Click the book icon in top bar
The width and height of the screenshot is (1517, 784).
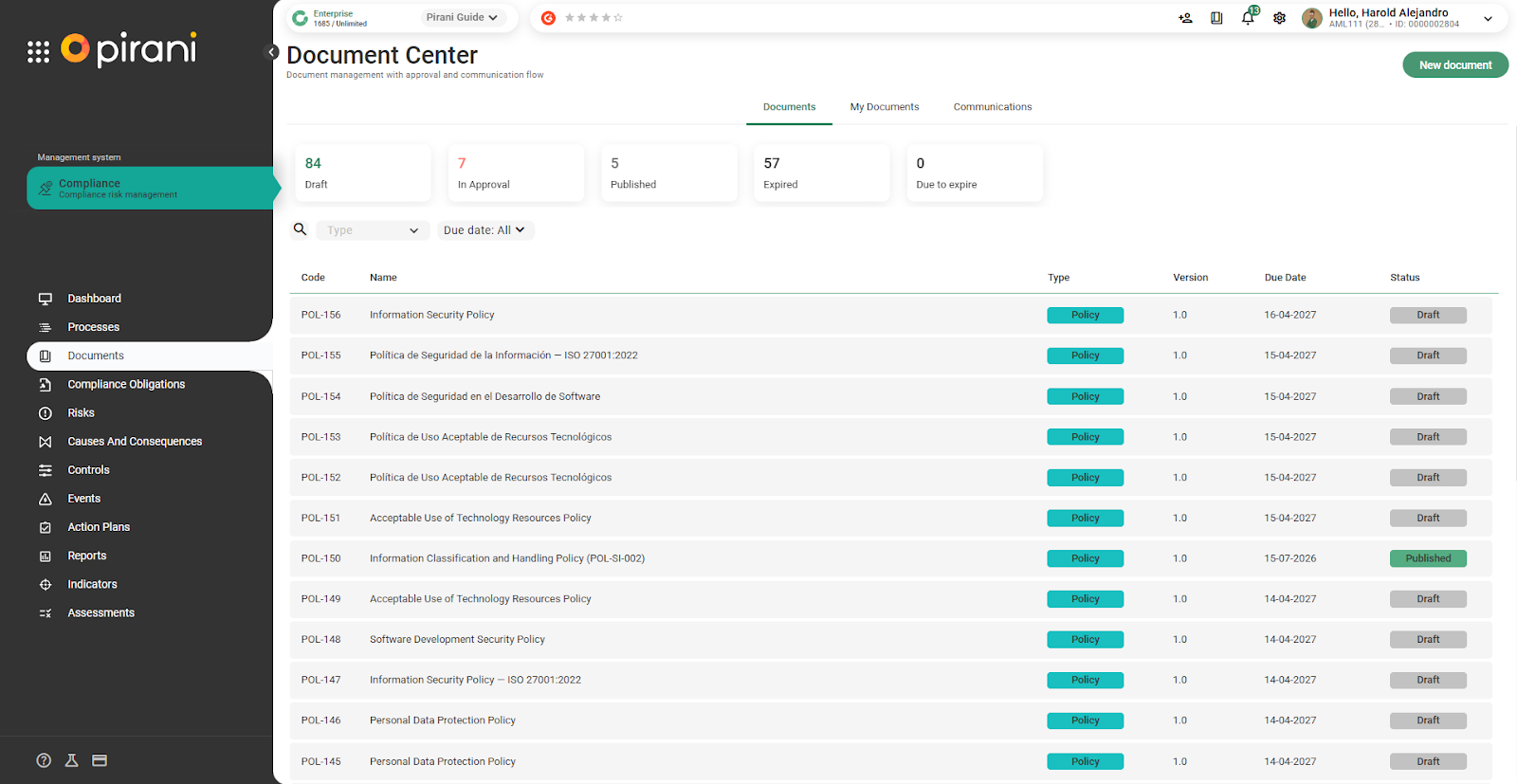tap(1216, 18)
